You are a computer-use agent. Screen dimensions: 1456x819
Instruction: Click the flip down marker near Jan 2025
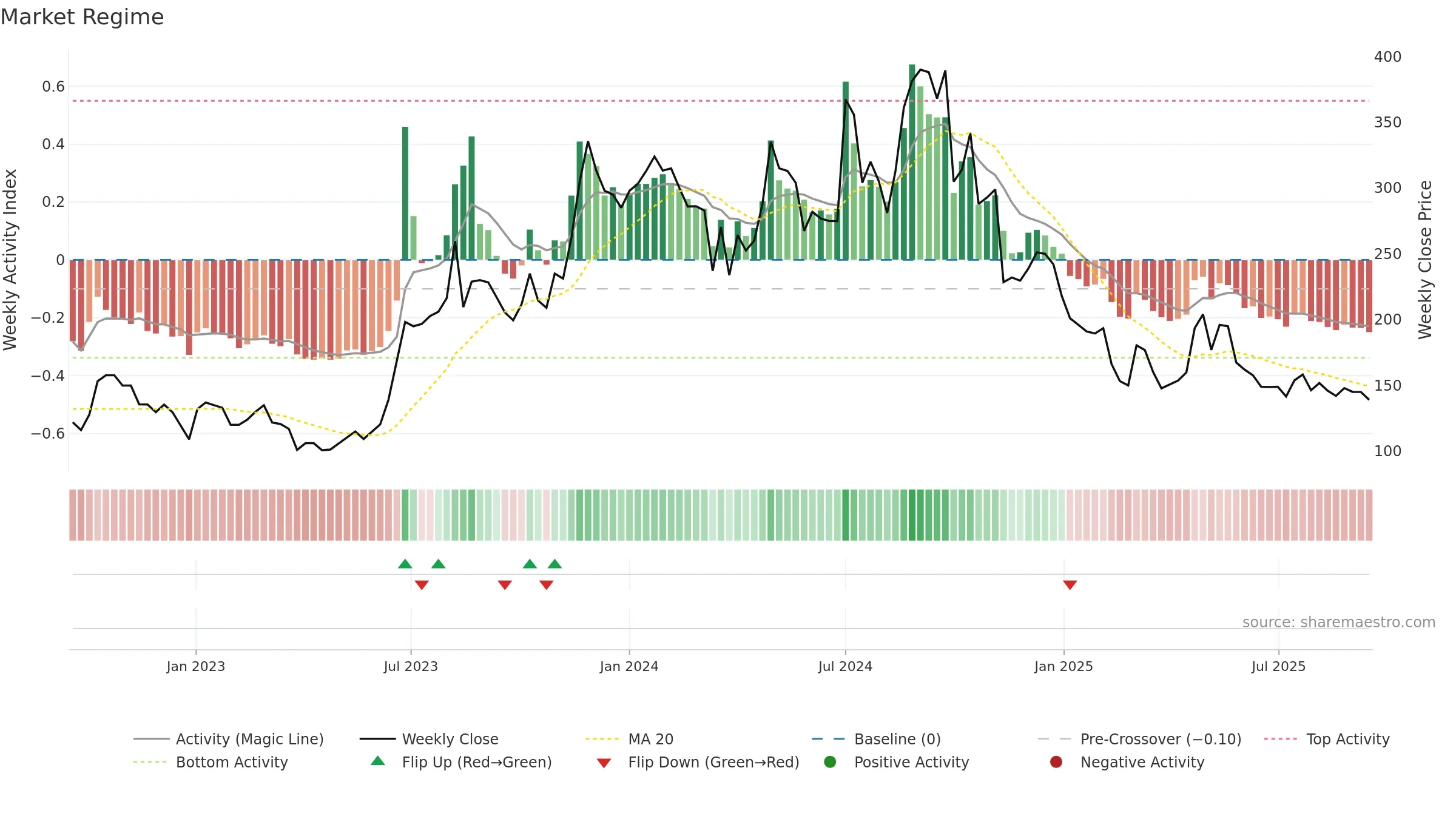click(x=1070, y=585)
